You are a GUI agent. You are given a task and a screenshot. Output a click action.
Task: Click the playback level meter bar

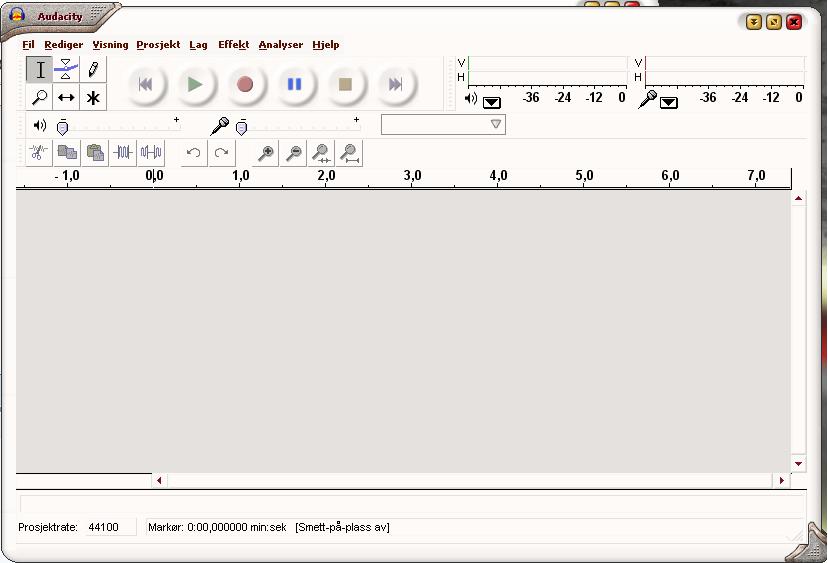(548, 71)
